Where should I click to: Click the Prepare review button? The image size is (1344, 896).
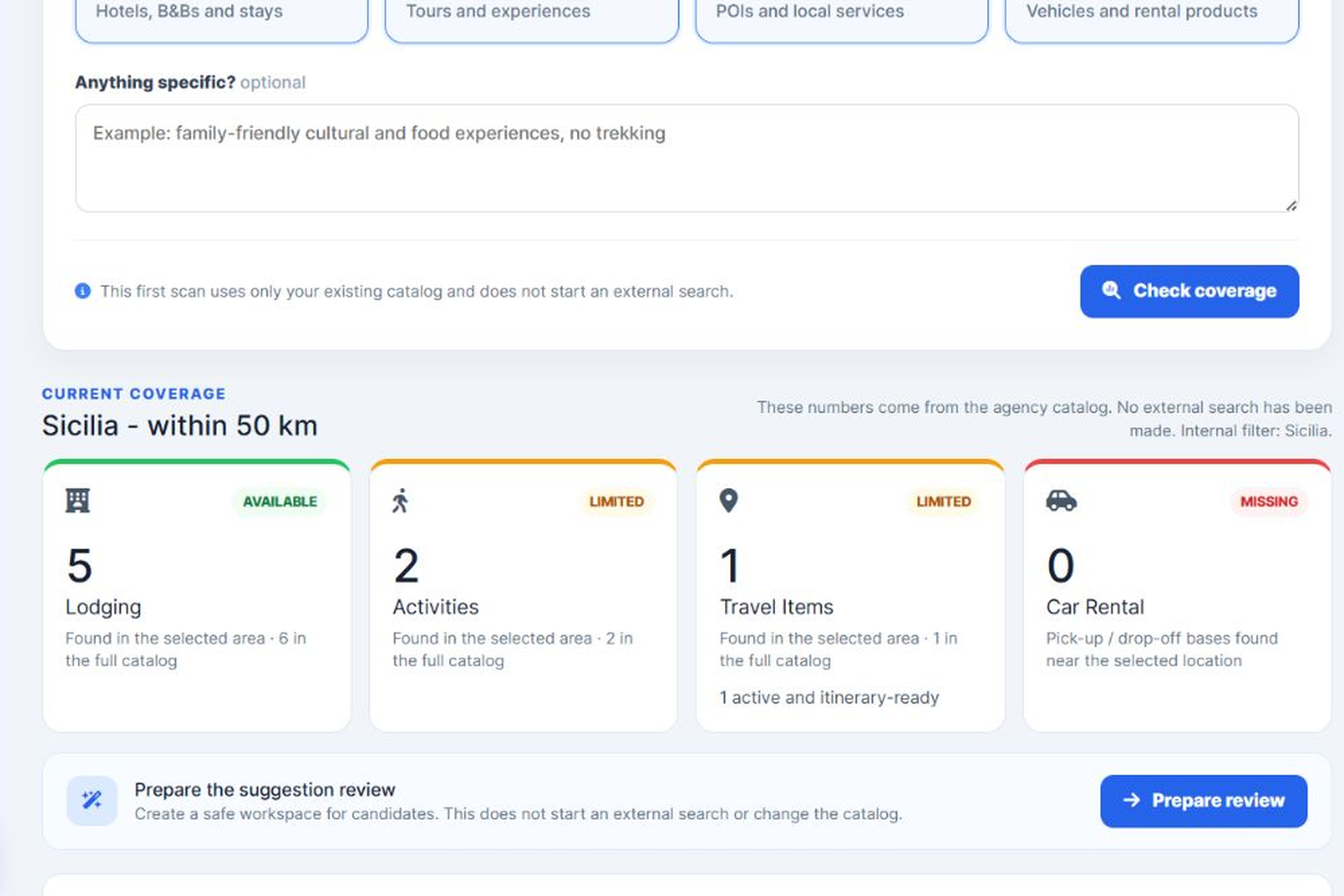tap(1203, 801)
